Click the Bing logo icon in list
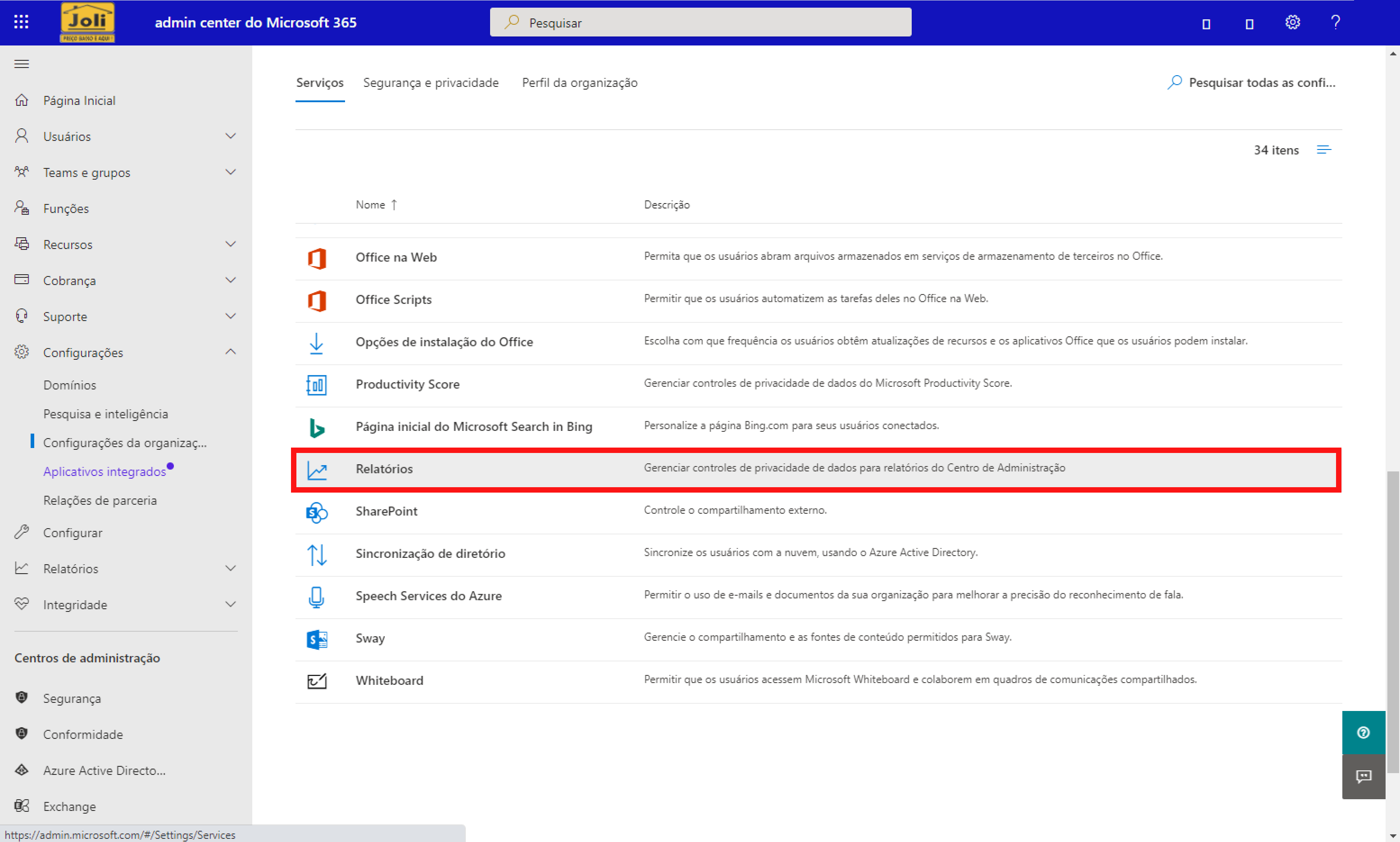The height and width of the screenshot is (842, 1400). click(317, 427)
